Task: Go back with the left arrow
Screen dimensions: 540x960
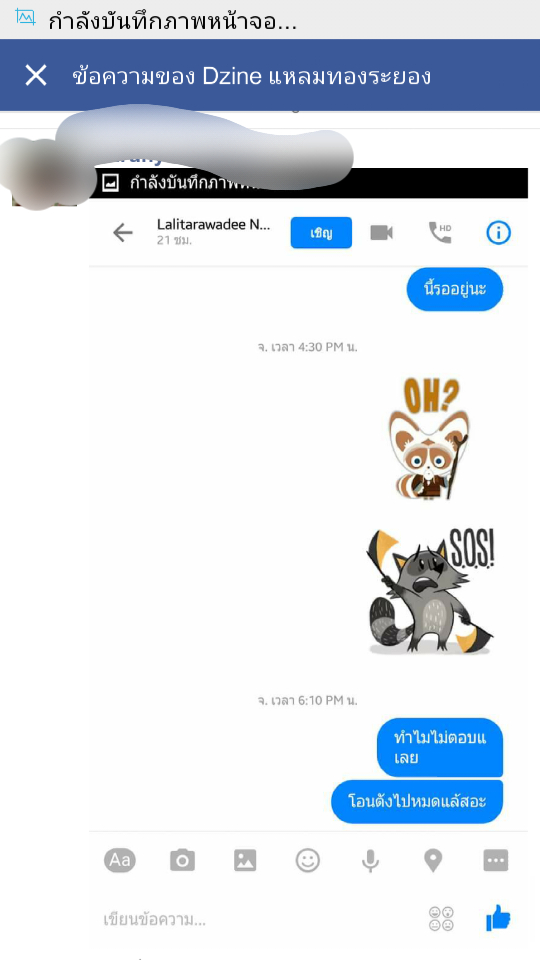Action: point(123,233)
